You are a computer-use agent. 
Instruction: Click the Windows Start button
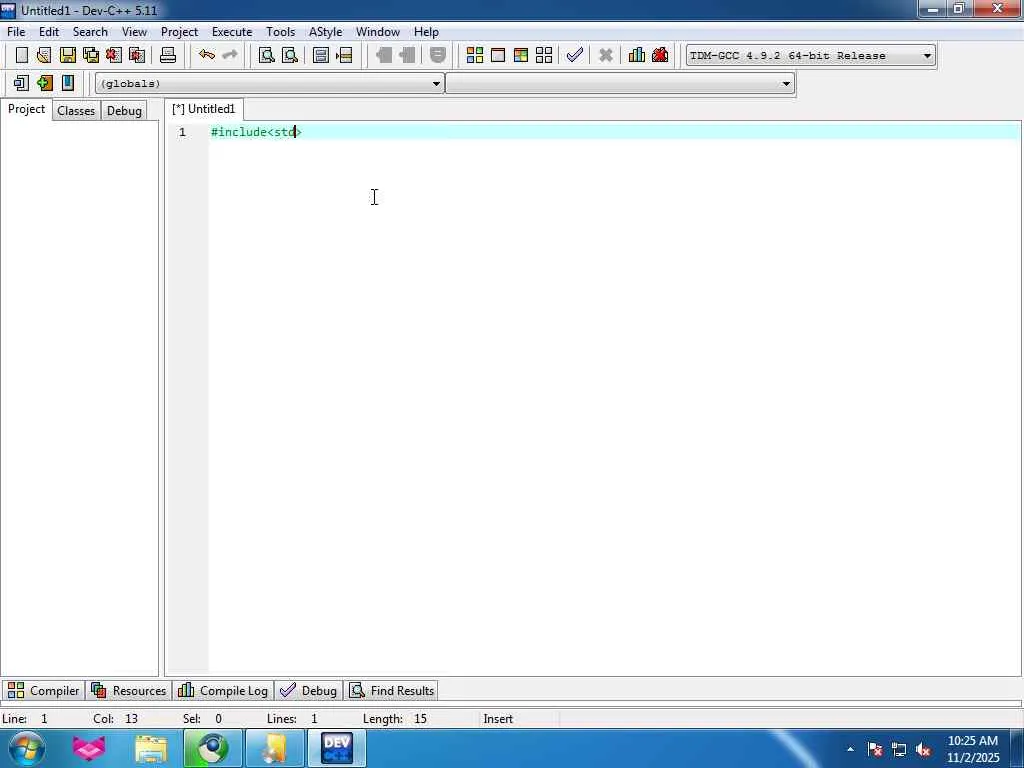point(27,748)
